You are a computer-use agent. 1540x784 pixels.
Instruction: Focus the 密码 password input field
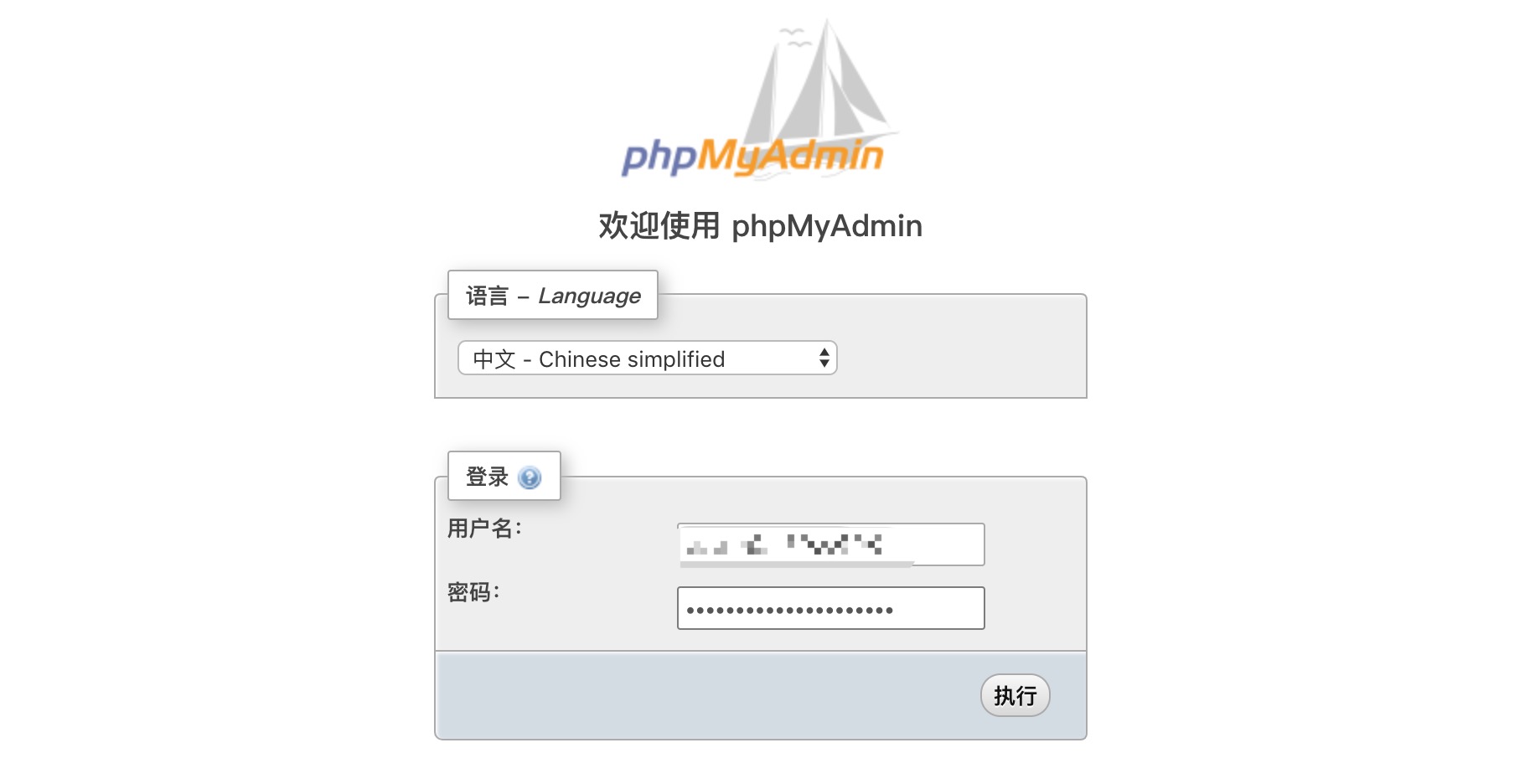point(830,608)
